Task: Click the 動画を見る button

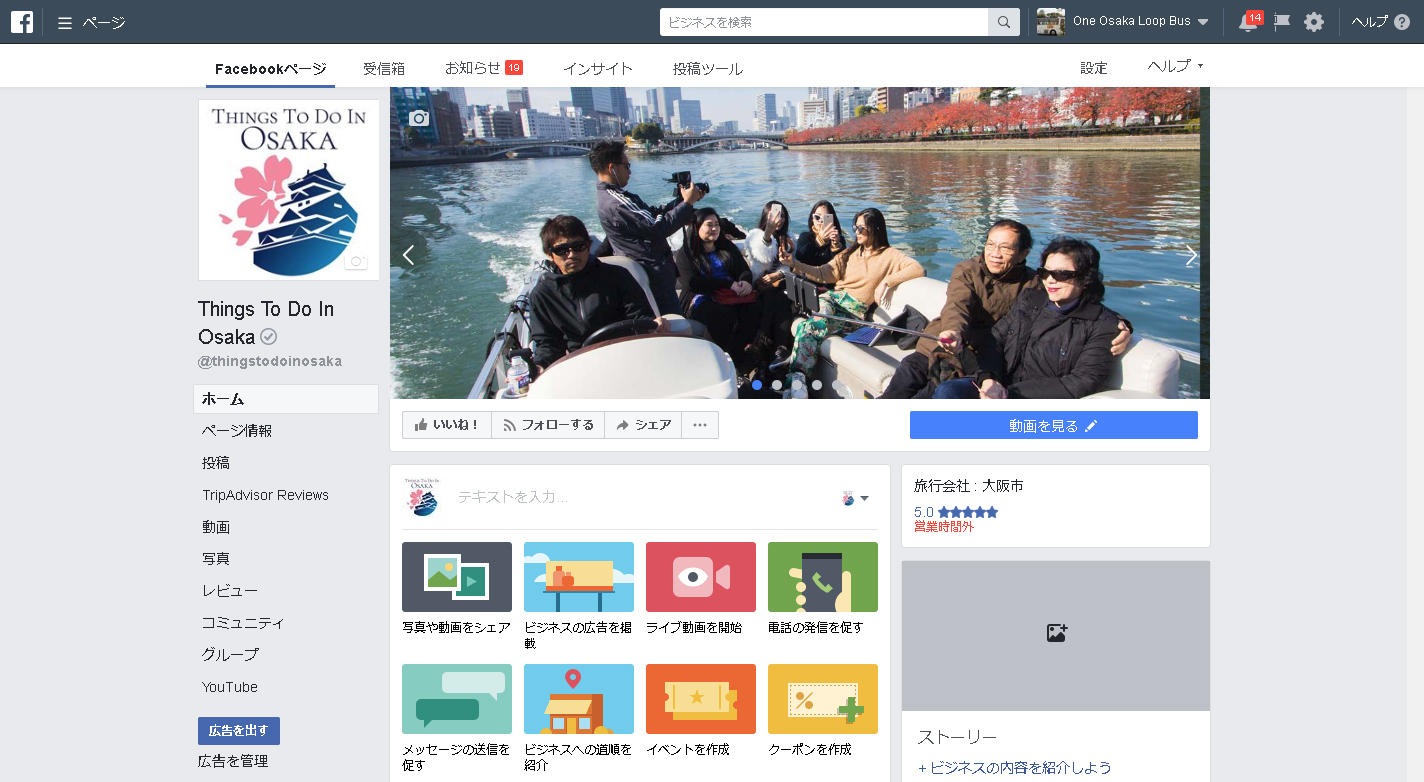Action: click(1054, 425)
